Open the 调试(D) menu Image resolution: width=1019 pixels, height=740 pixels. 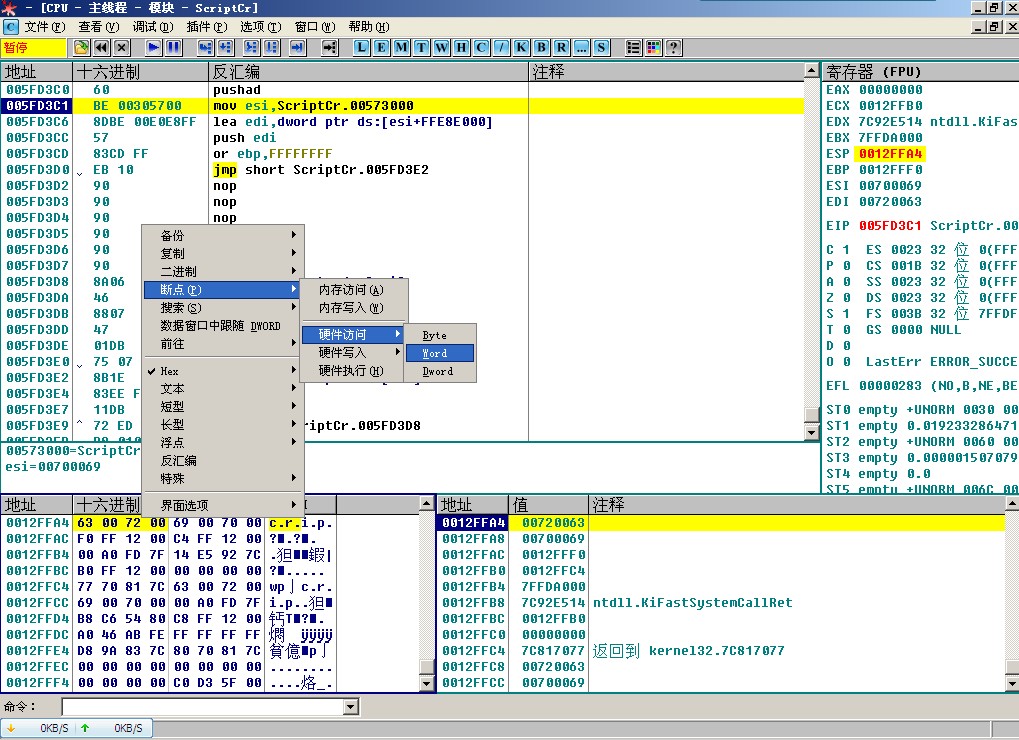(153, 27)
